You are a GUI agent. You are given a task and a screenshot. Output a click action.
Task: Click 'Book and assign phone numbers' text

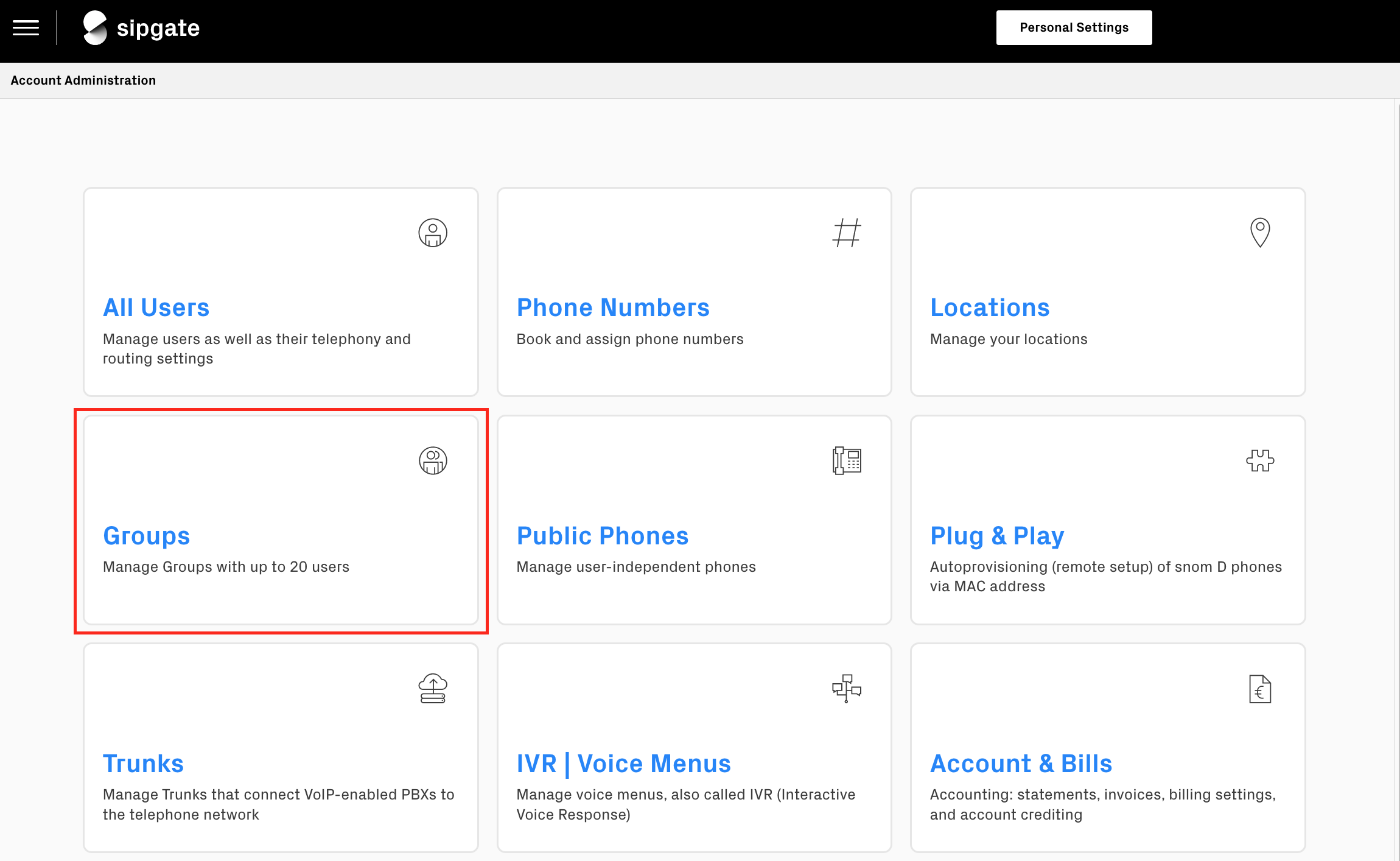(630, 339)
